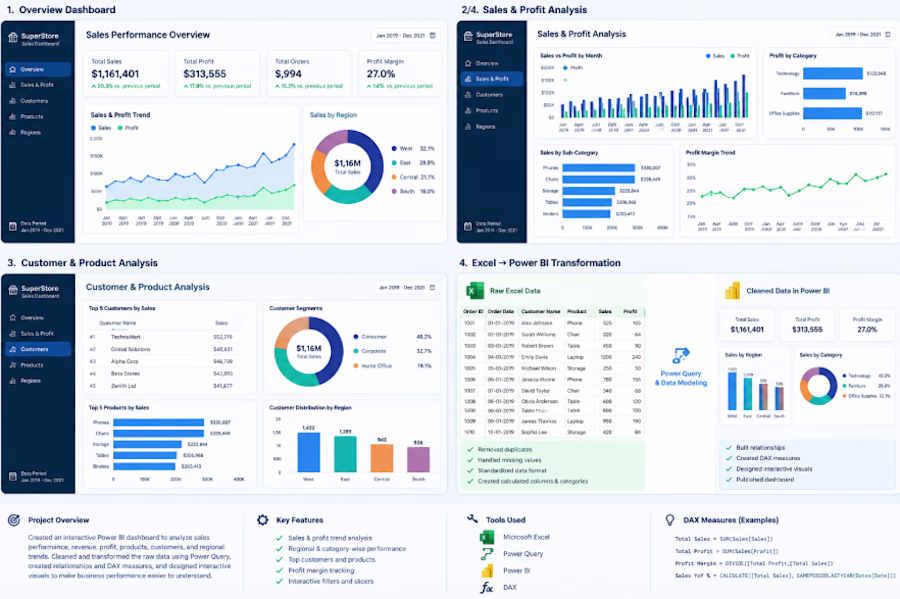Click Zenith Ltd row in Top 5 Customers table

(164, 386)
